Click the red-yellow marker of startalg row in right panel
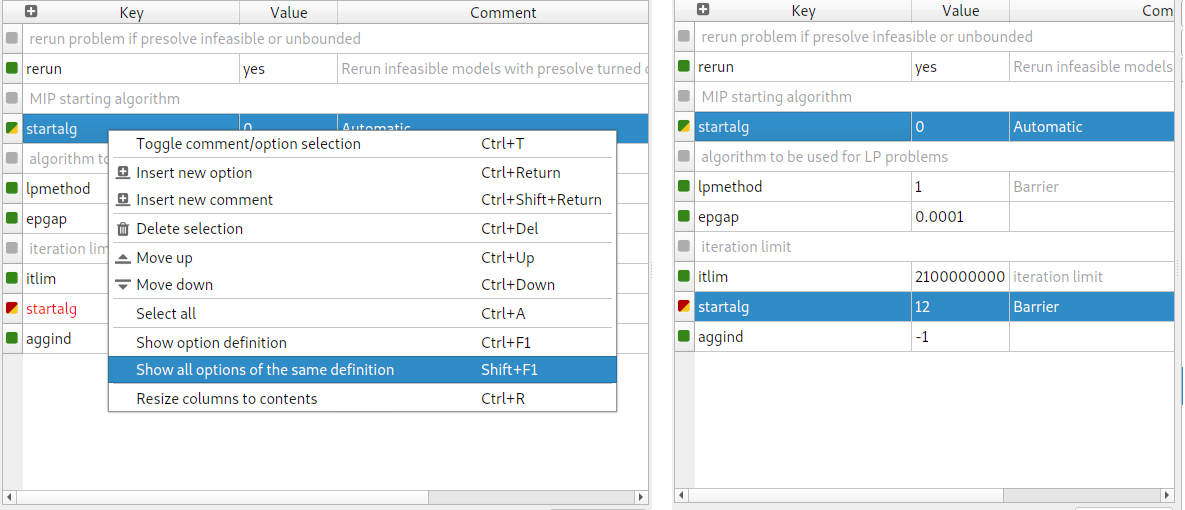 point(684,307)
